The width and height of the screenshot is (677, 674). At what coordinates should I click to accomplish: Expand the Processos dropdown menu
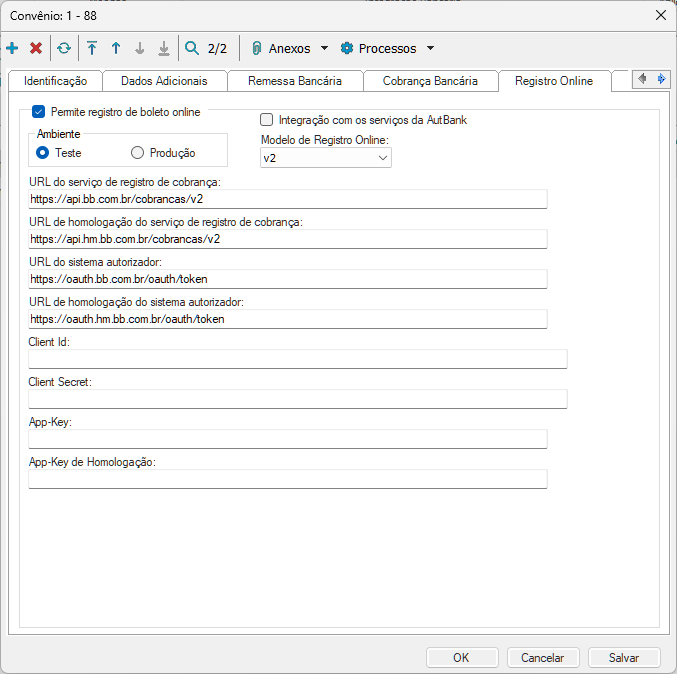(388, 48)
